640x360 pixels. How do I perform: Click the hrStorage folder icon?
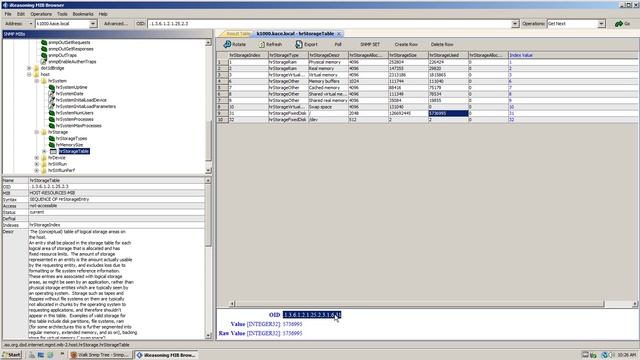pos(44,132)
